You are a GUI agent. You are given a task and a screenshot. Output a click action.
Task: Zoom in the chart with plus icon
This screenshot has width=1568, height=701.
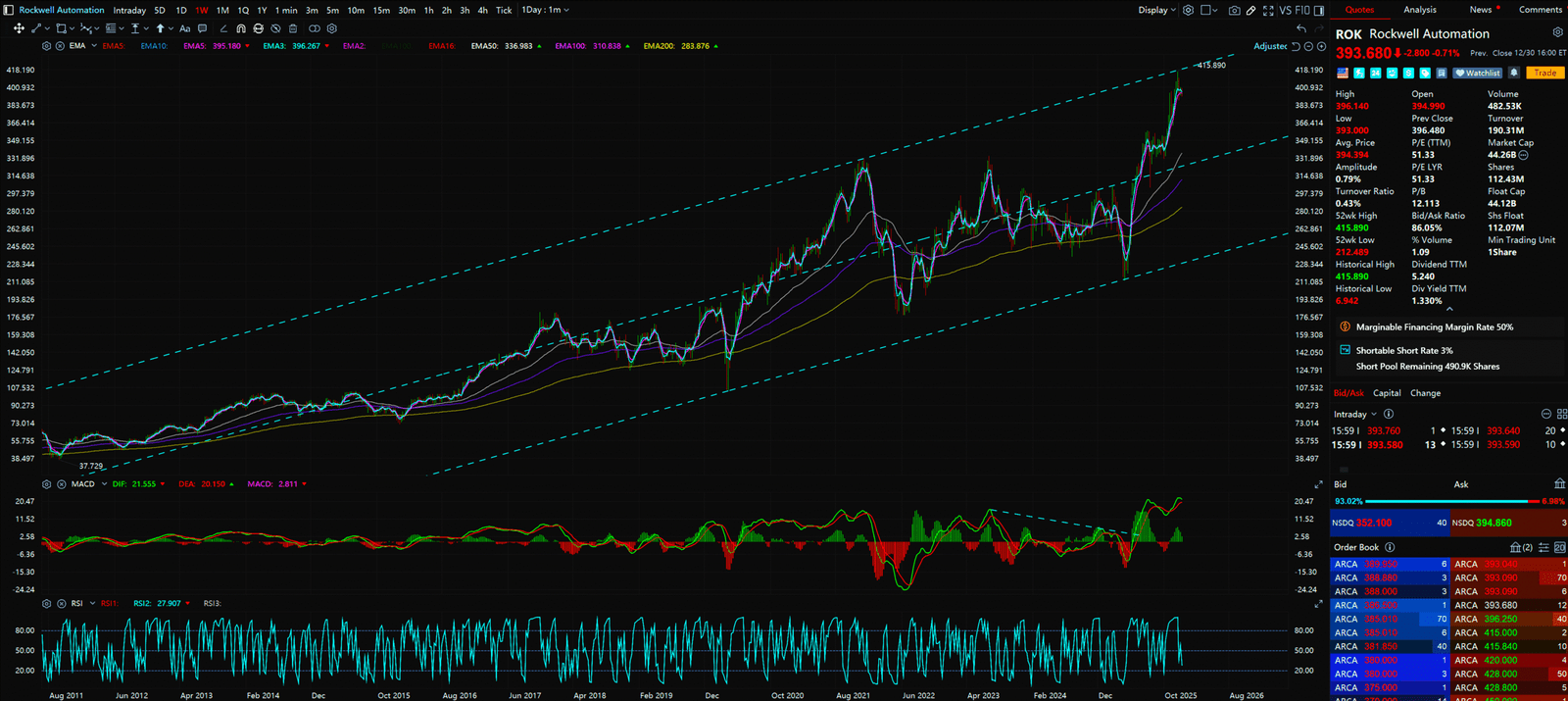pos(1321,46)
